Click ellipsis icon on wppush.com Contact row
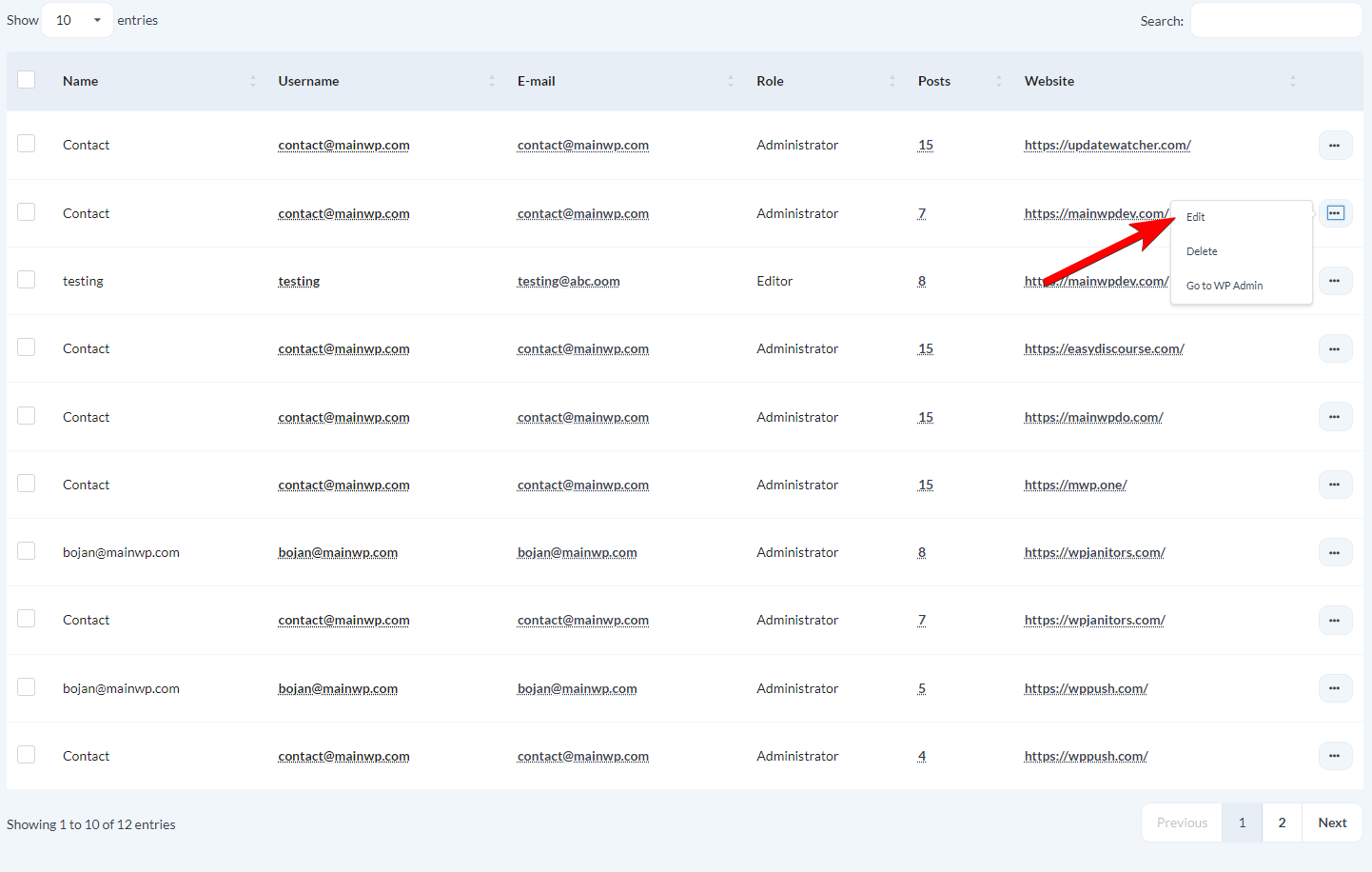 [x=1335, y=755]
